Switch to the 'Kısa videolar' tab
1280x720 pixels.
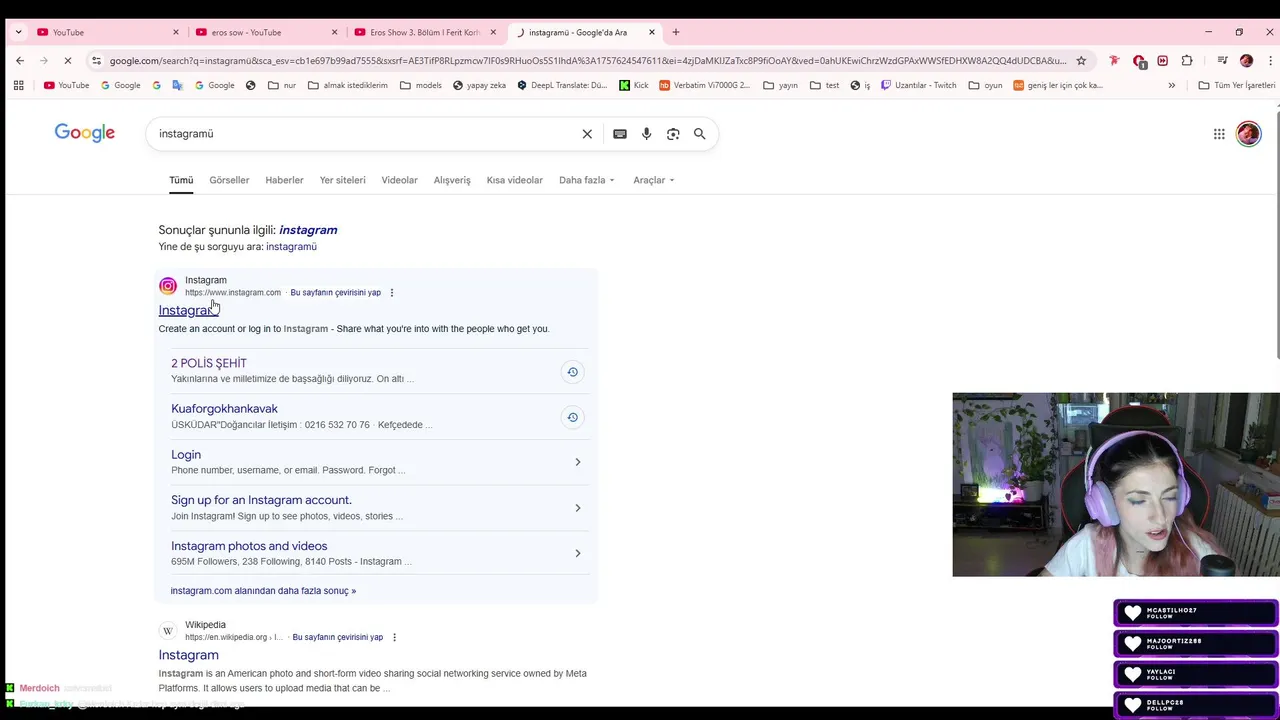point(514,180)
